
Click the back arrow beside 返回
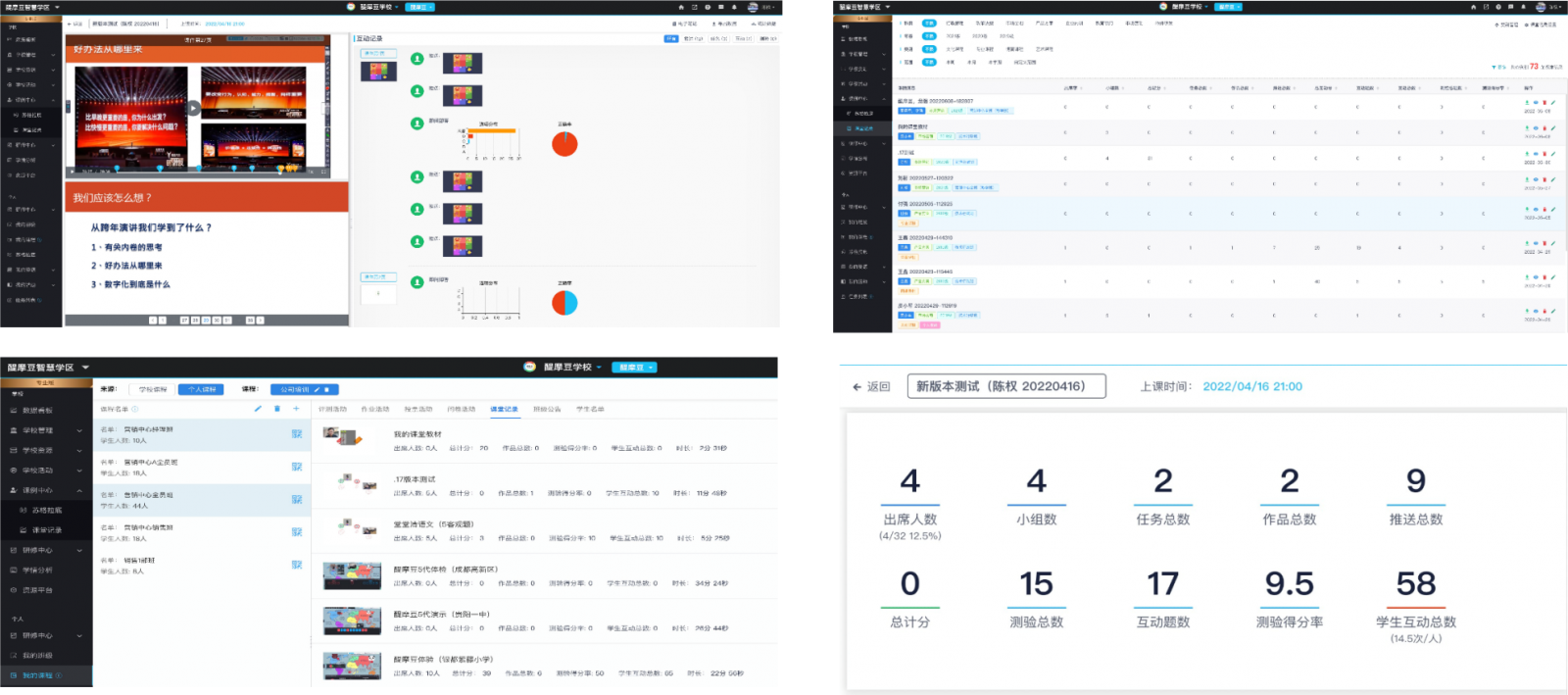pyautogui.click(x=857, y=387)
